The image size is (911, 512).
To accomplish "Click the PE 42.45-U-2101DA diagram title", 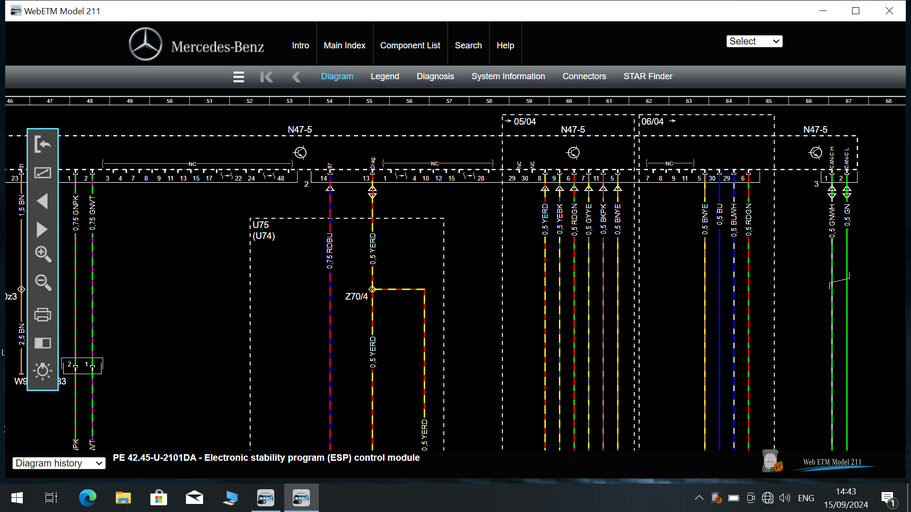I will pos(266,457).
